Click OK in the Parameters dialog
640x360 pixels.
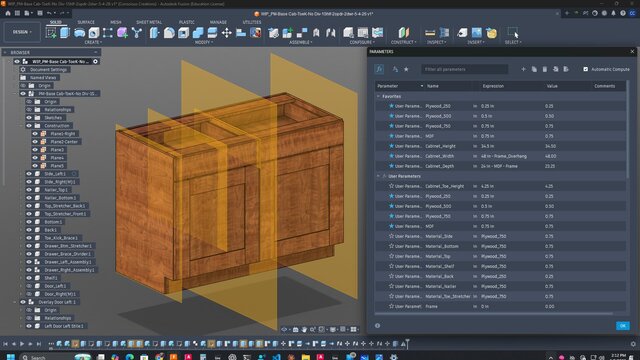(x=622, y=326)
